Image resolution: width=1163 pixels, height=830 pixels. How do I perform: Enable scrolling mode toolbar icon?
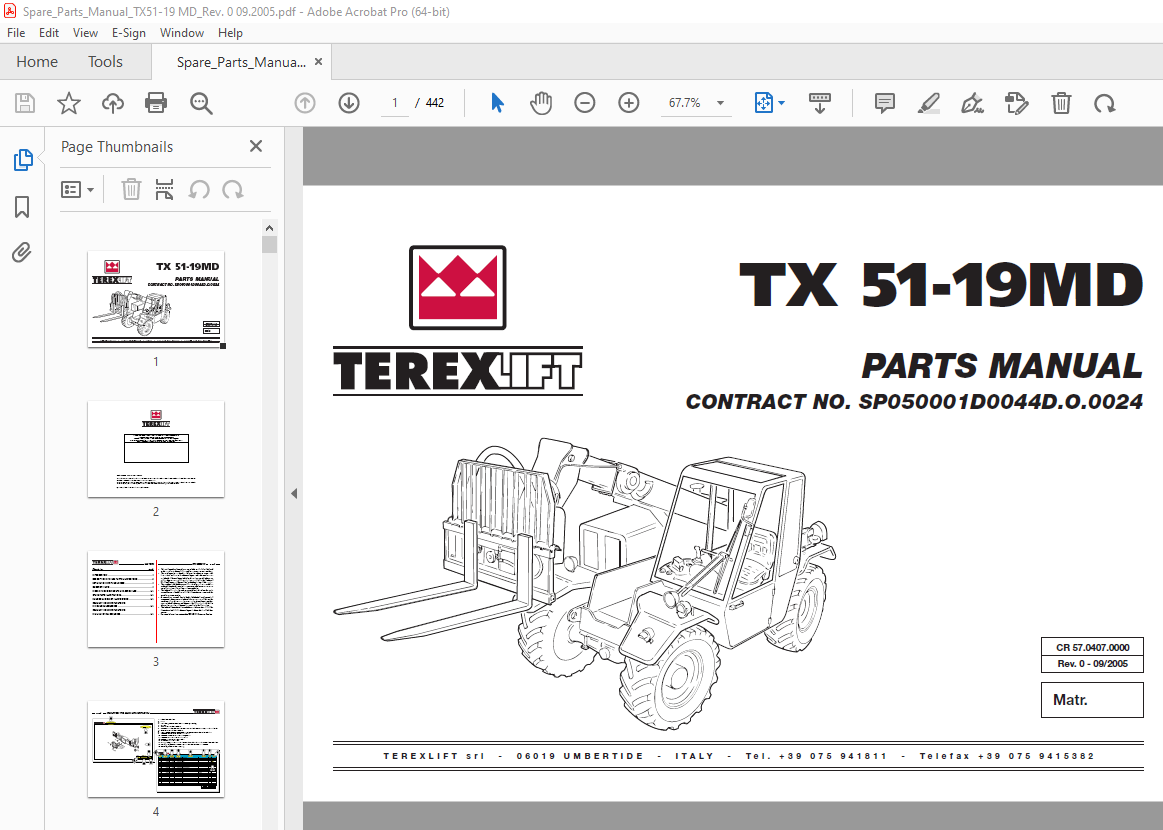point(820,103)
